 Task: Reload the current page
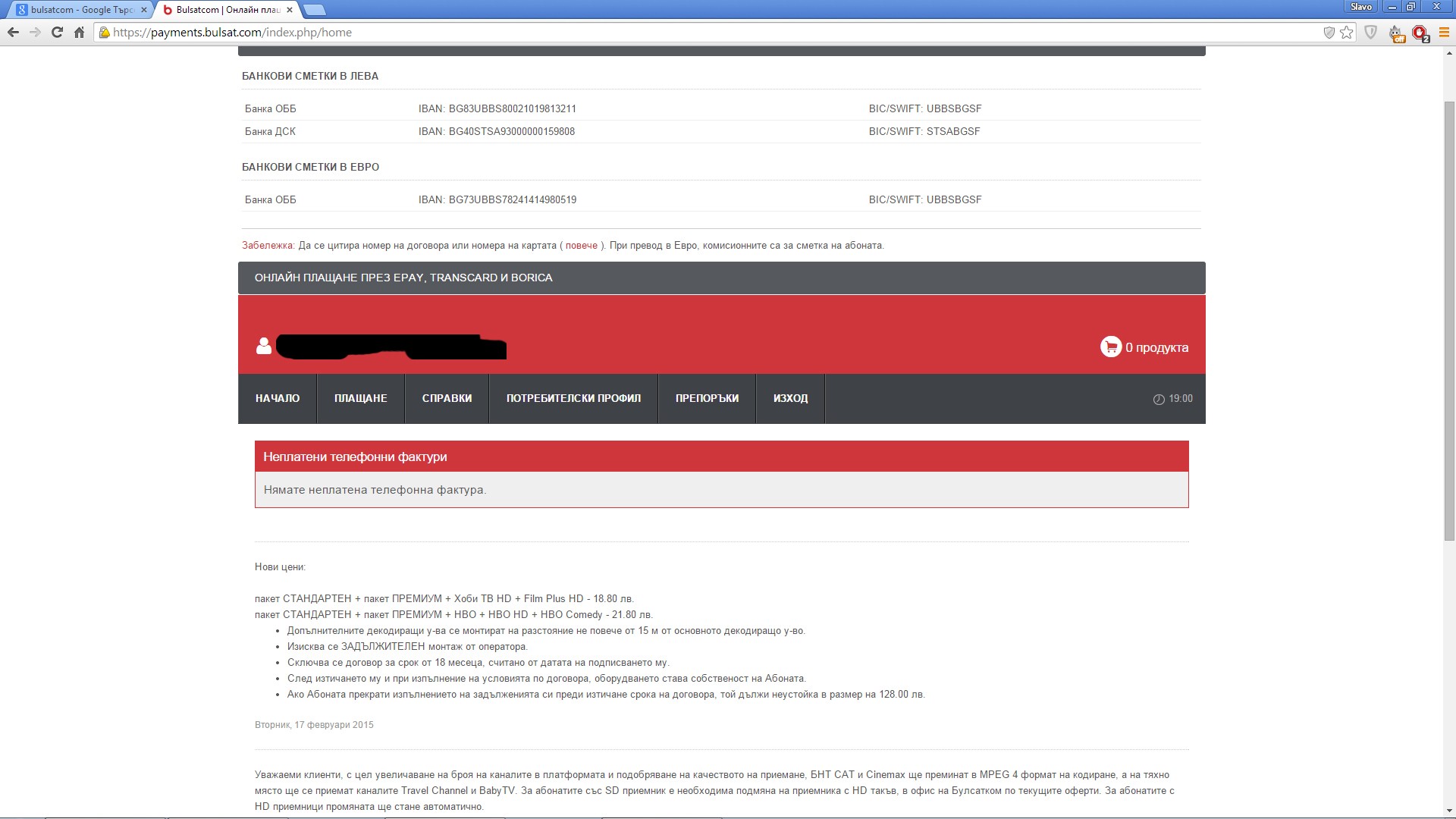(x=57, y=33)
